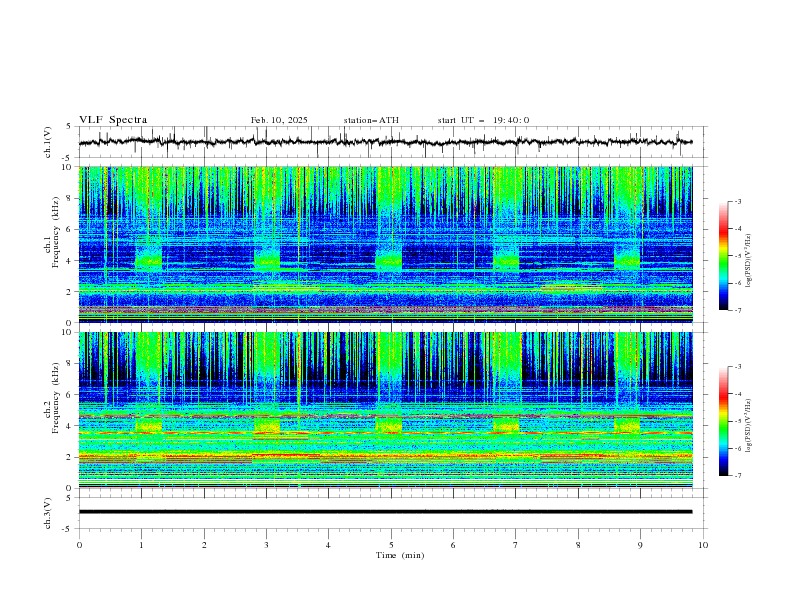Click the '8' kHz tick on ch.1 spectrogram
Screen dimensions: 792x612
(x=71, y=198)
